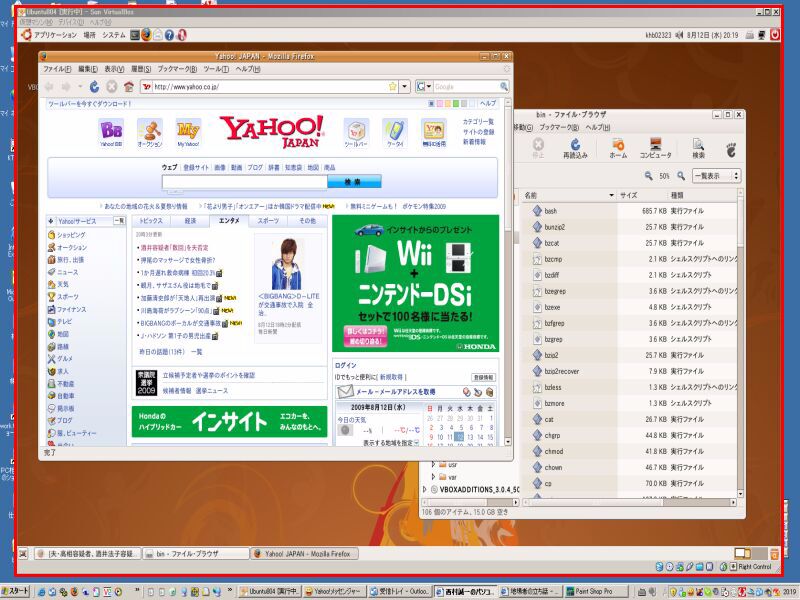The image size is (800, 600).
Task: Click the volume icon in Ubuntu panel
Action: (x=679, y=35)
